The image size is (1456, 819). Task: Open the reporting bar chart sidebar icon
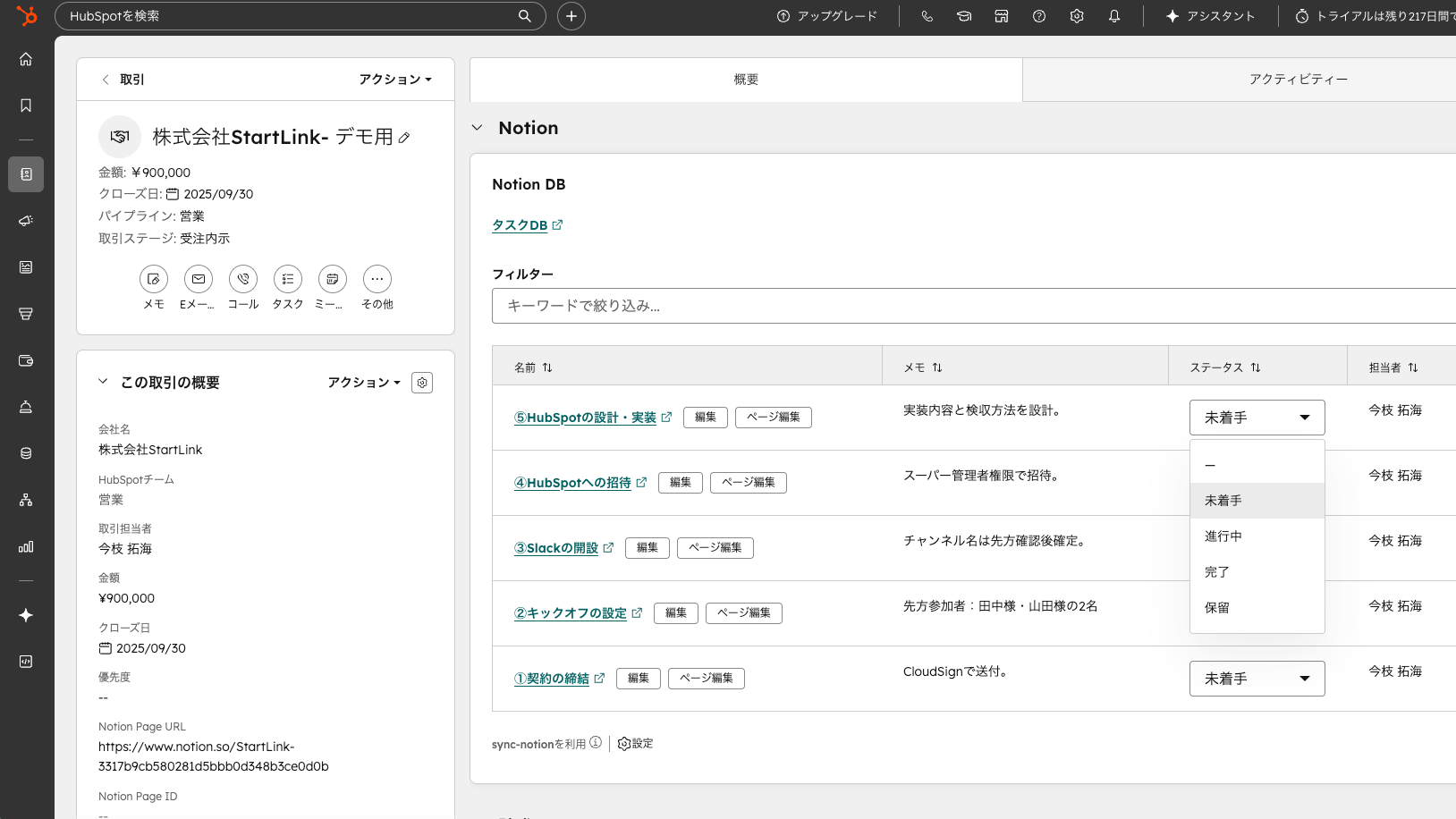26,546
